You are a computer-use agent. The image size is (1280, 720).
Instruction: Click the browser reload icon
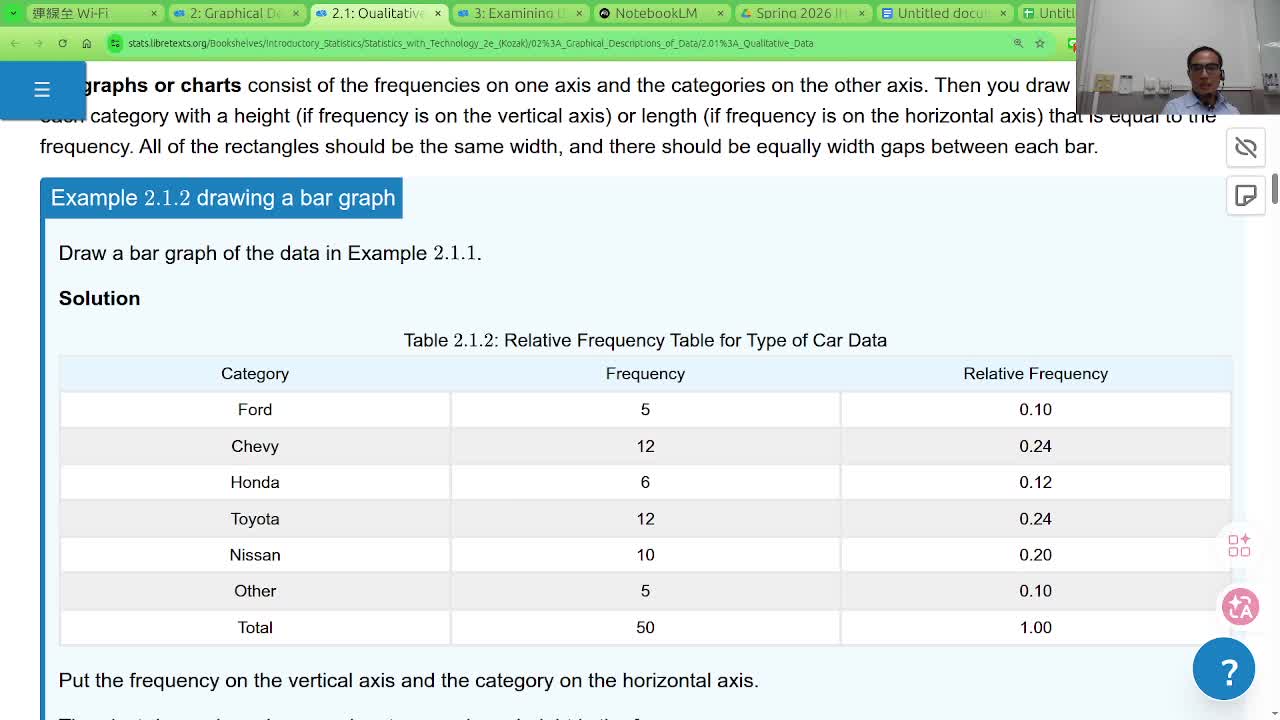pyautogui.click(x=62, y=43)
